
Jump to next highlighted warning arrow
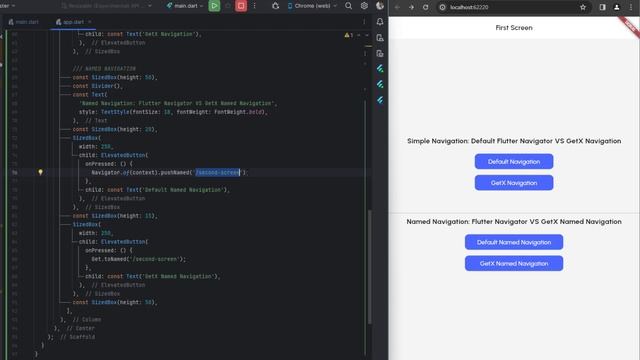[x=367, y=35]
